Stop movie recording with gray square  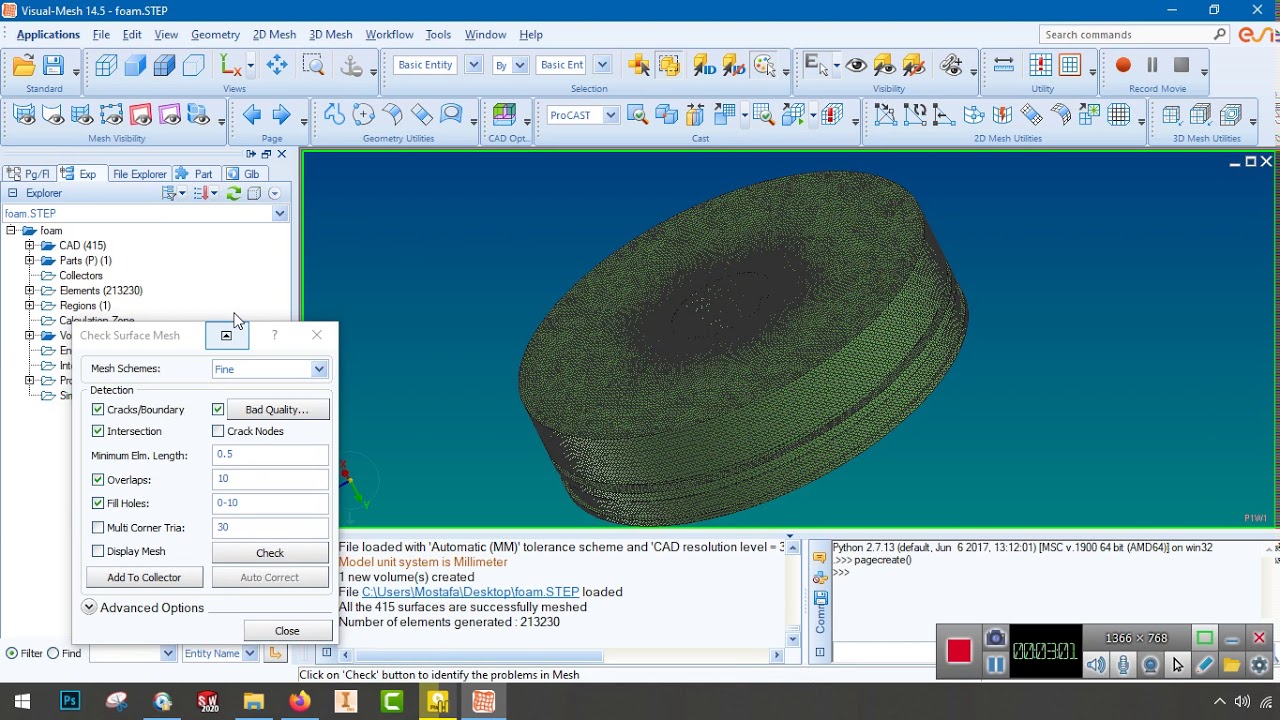tap(1181, 65)
